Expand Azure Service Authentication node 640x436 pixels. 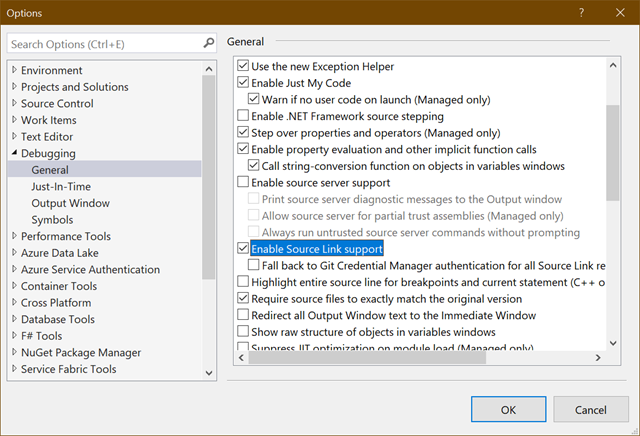(x=14, y=269)
